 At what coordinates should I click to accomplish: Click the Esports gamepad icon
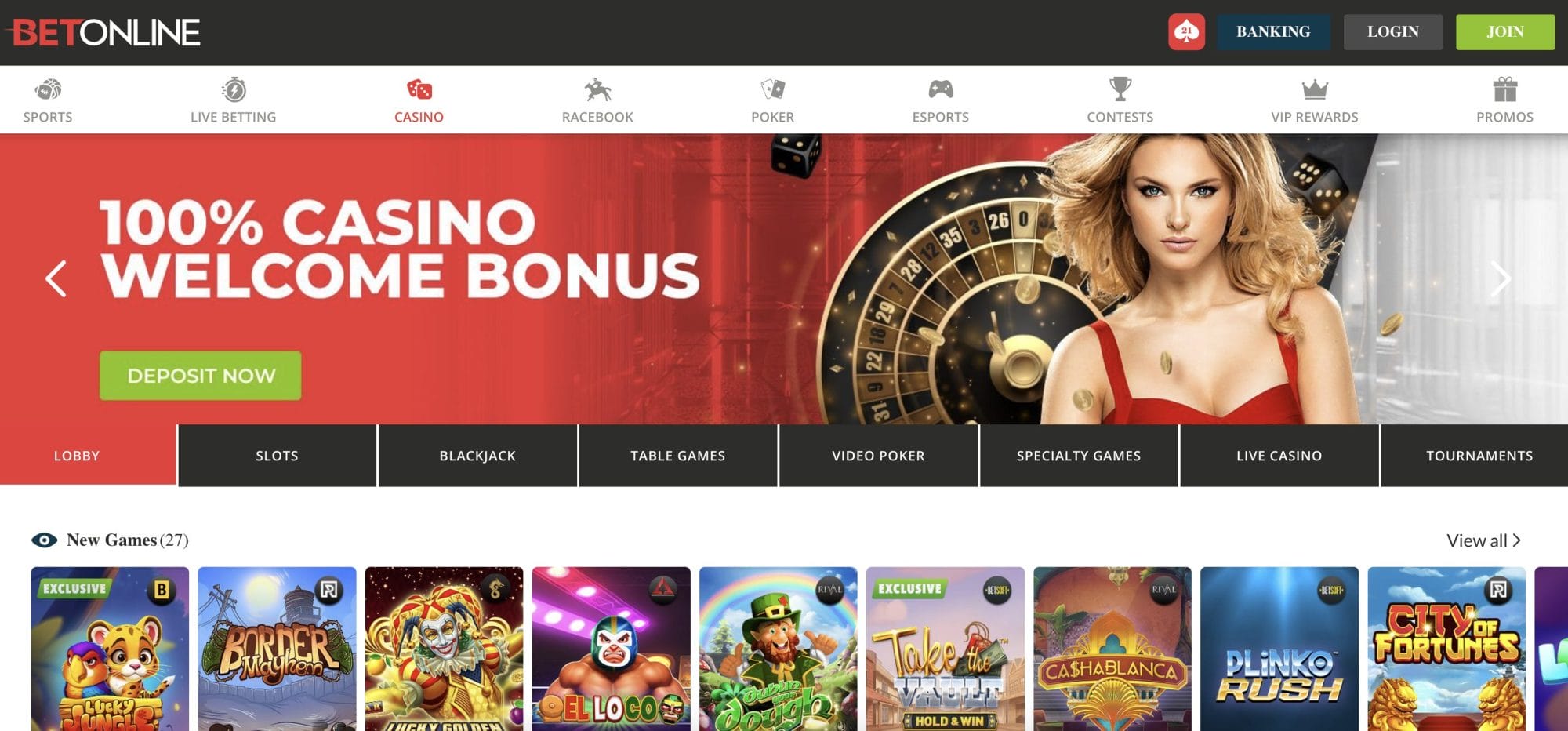[x=941, y=89]
